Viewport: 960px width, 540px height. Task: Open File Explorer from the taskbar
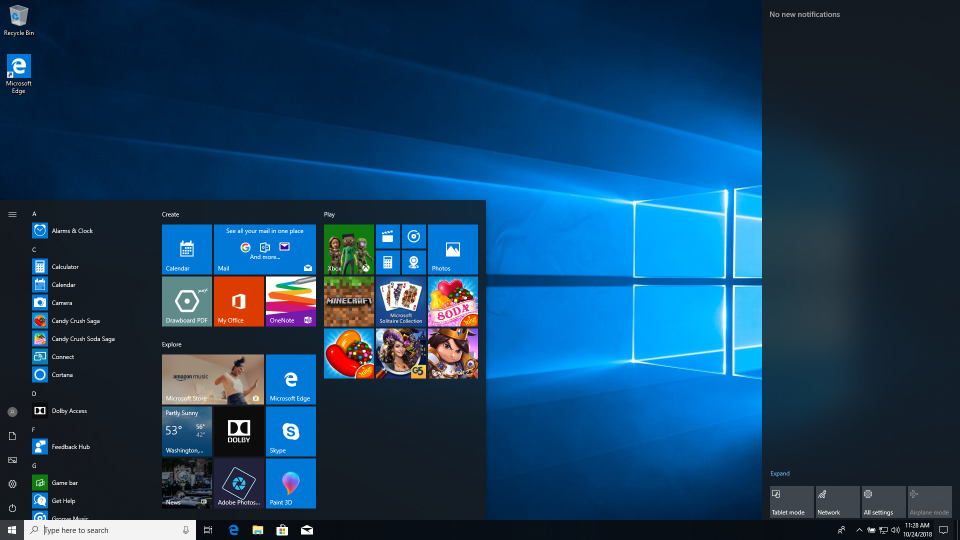257,530
